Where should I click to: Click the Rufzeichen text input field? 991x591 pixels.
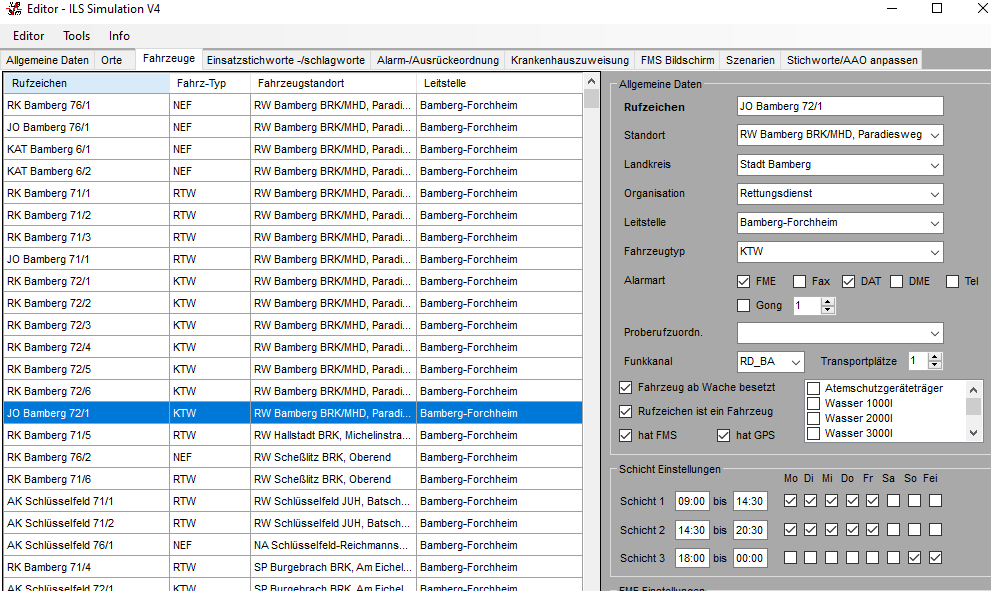point(839,106)
